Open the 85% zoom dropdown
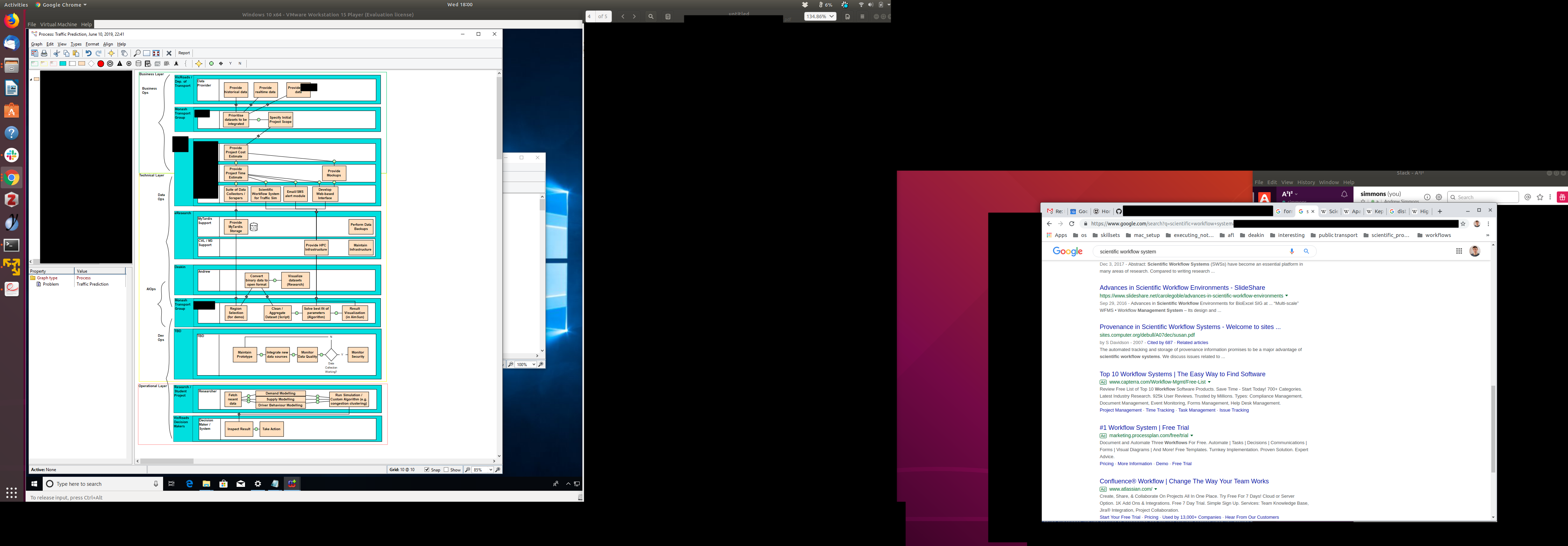This screenshot has height=546, width=1568. point(491,470)
